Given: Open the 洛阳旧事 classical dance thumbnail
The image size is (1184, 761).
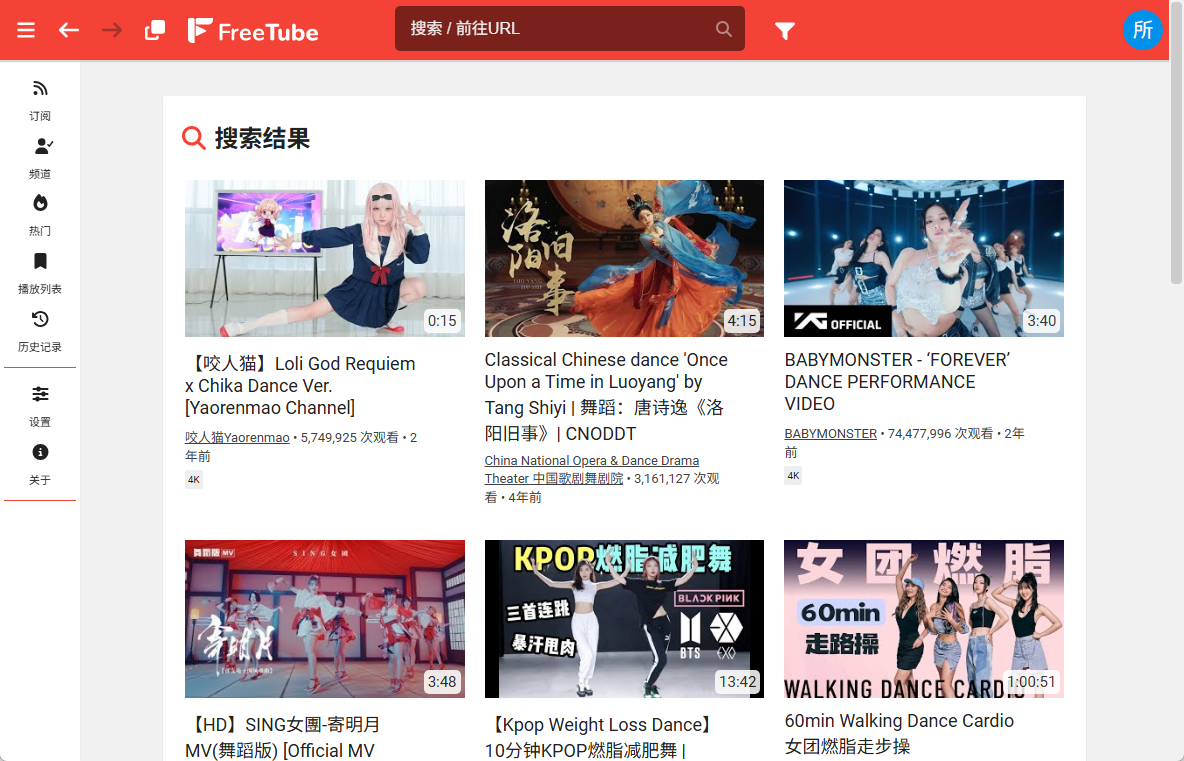Looking at the screenshot, I should coord(624,258).
